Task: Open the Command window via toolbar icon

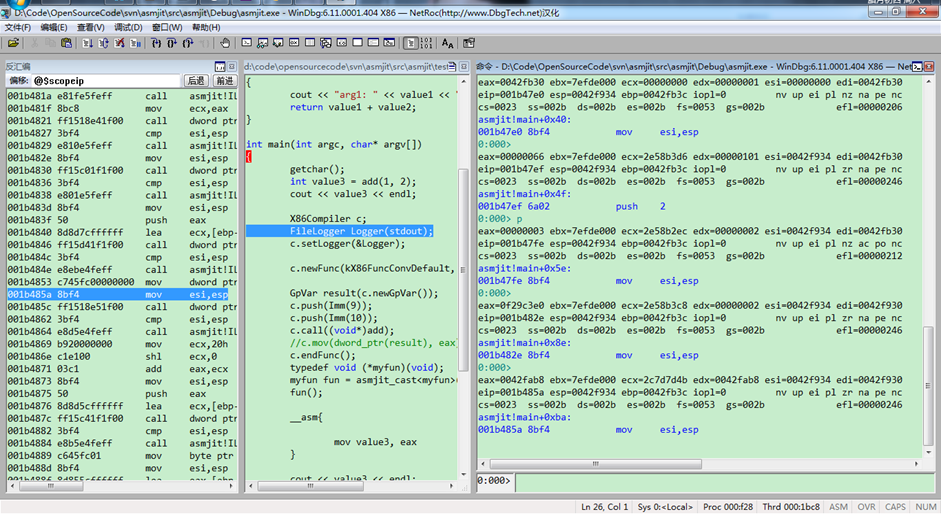Action: [247, 43]
